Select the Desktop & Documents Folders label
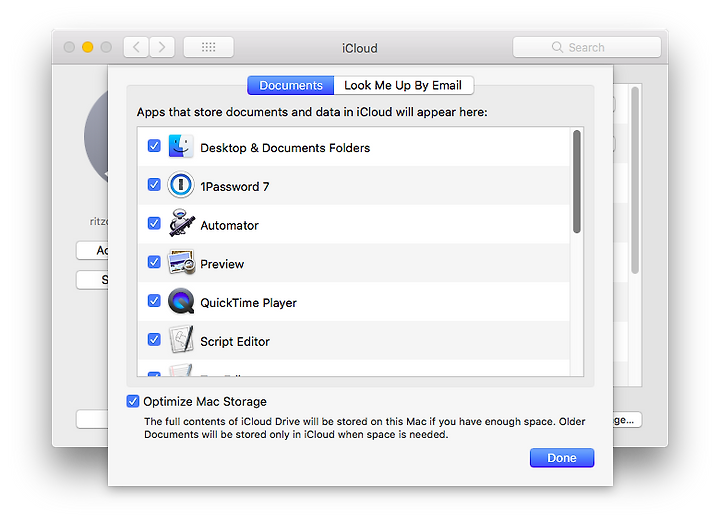This screenshot has width=720, height=521. [285, 148]
